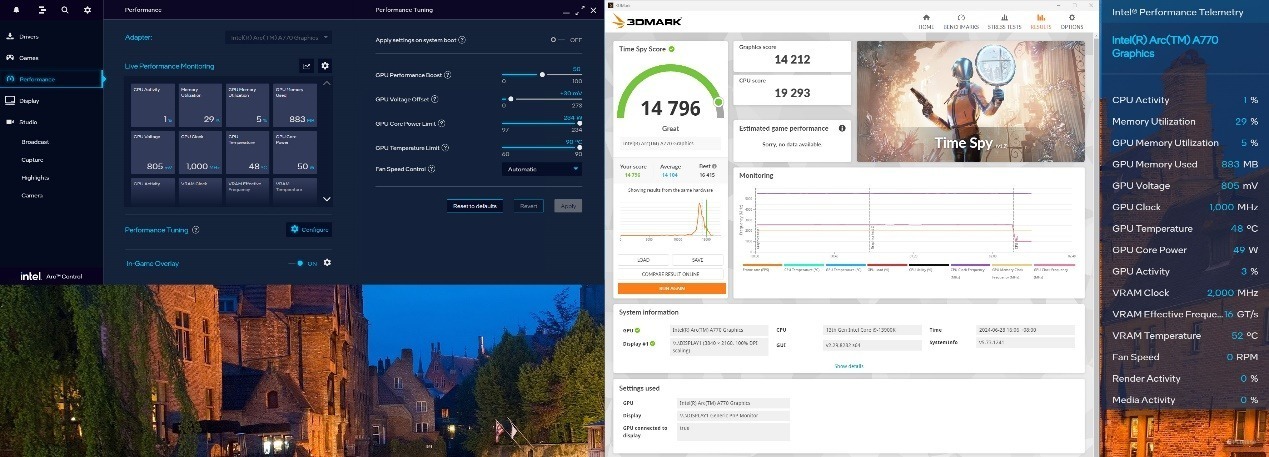Select Broadcast under Studio
This screenshot has width=1269, height=457.
click(35, 142)
